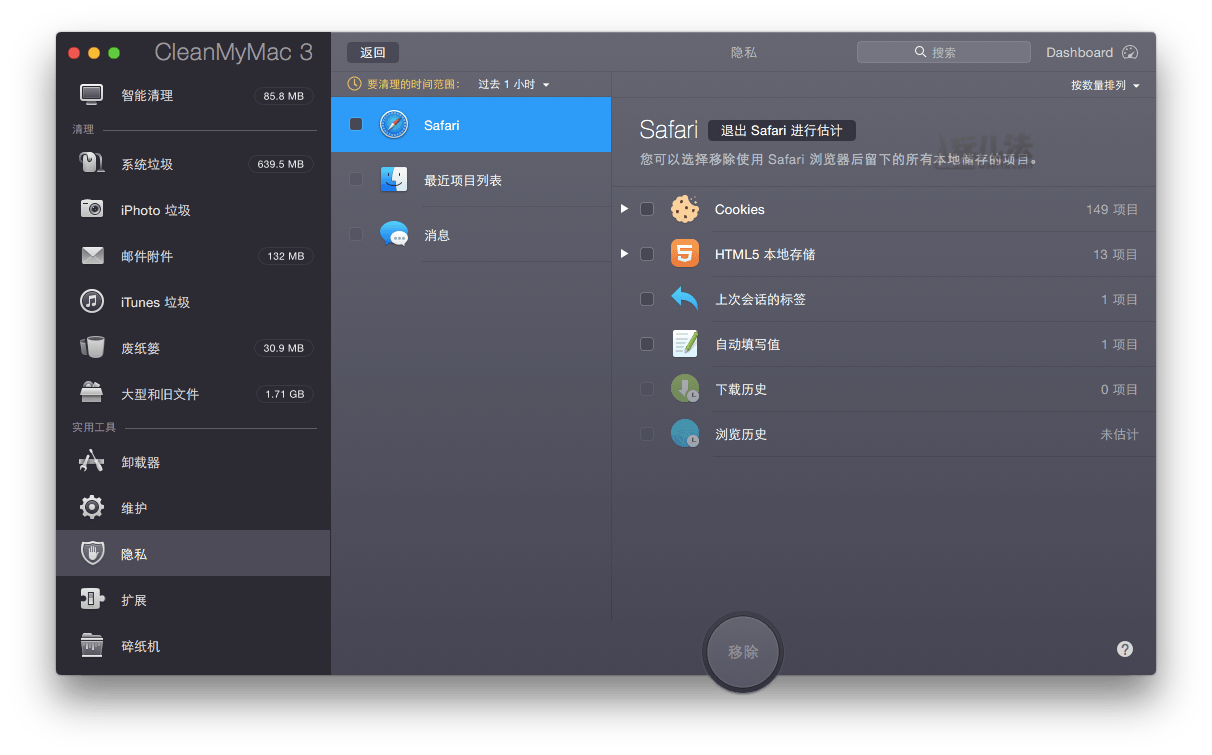Click the 返回 back button
This screenshot has height=755, width=1212.
coord(373,53)
